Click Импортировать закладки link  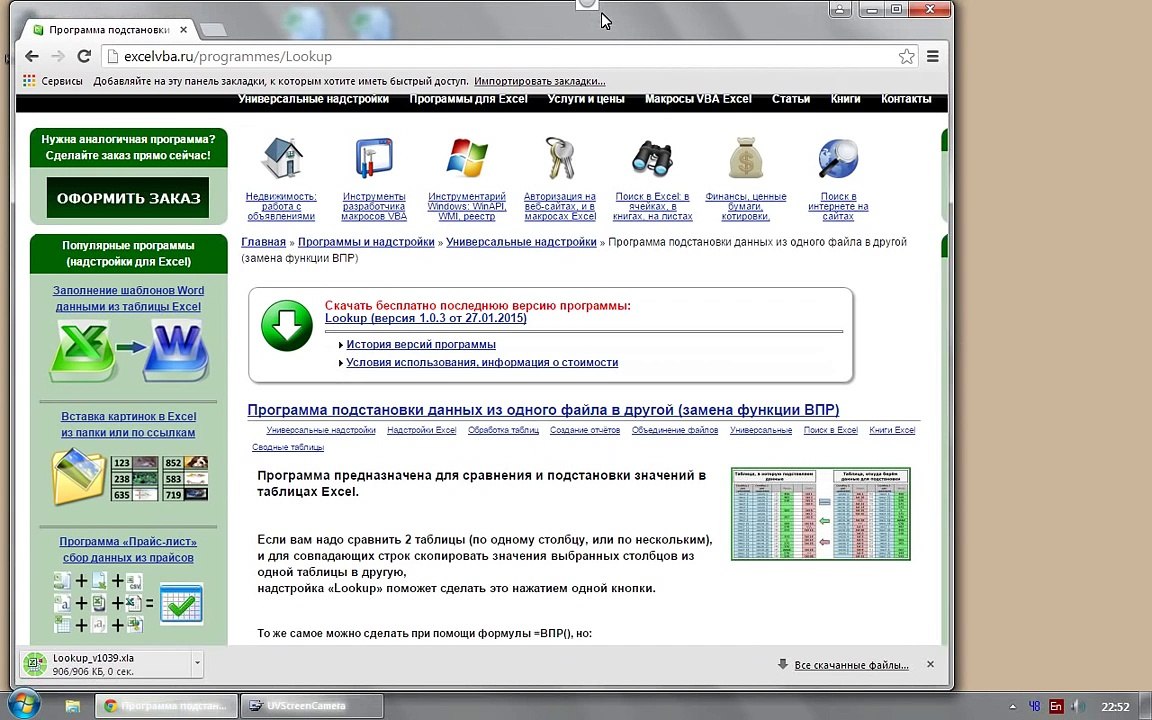540,81
